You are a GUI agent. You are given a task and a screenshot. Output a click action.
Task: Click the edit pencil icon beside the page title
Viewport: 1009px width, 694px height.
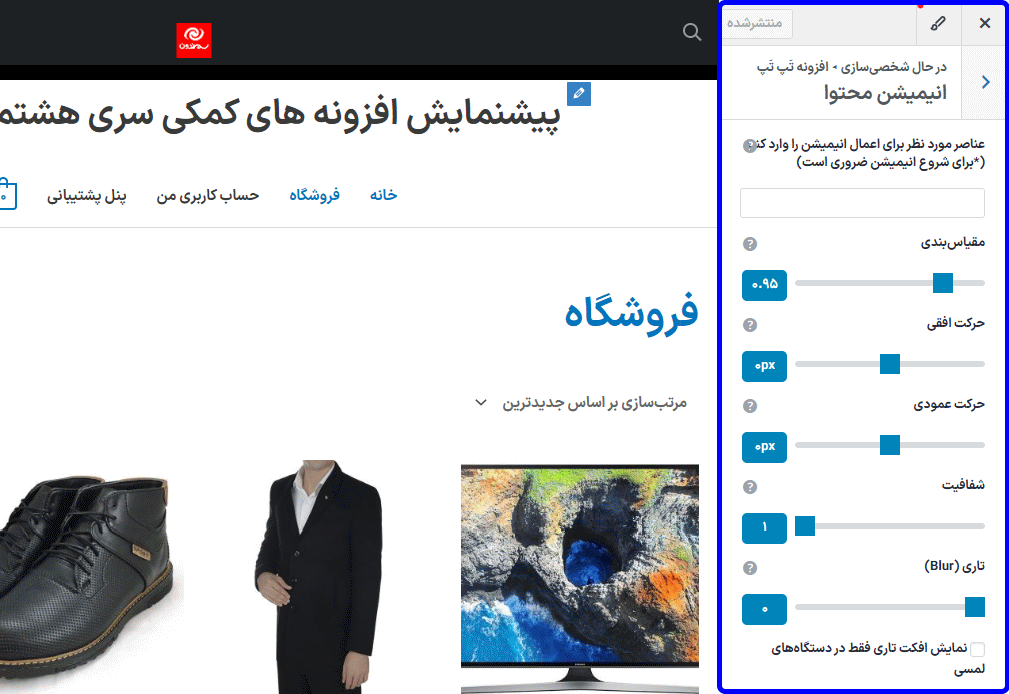pos(578,93)
